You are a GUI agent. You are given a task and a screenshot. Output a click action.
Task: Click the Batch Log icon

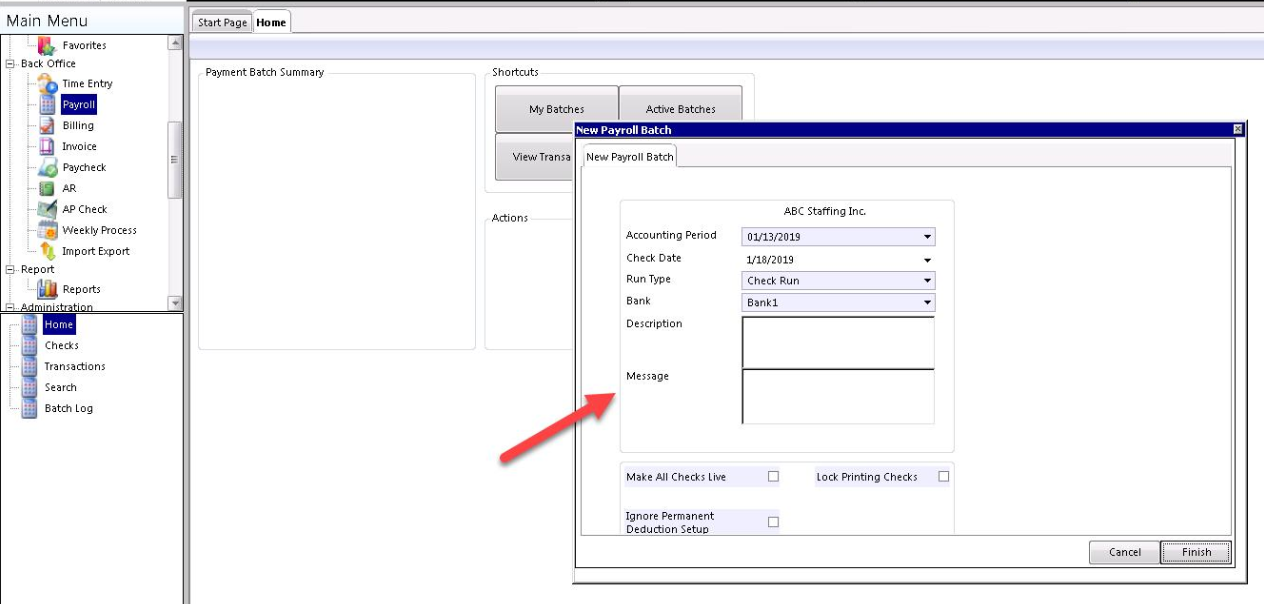pos(29,409)
